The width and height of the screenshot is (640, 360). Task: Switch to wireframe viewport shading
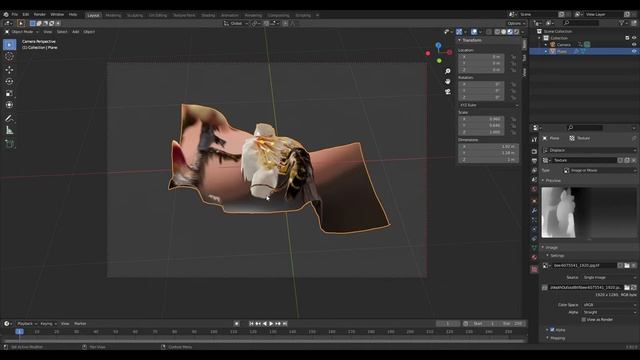(497, 31)
